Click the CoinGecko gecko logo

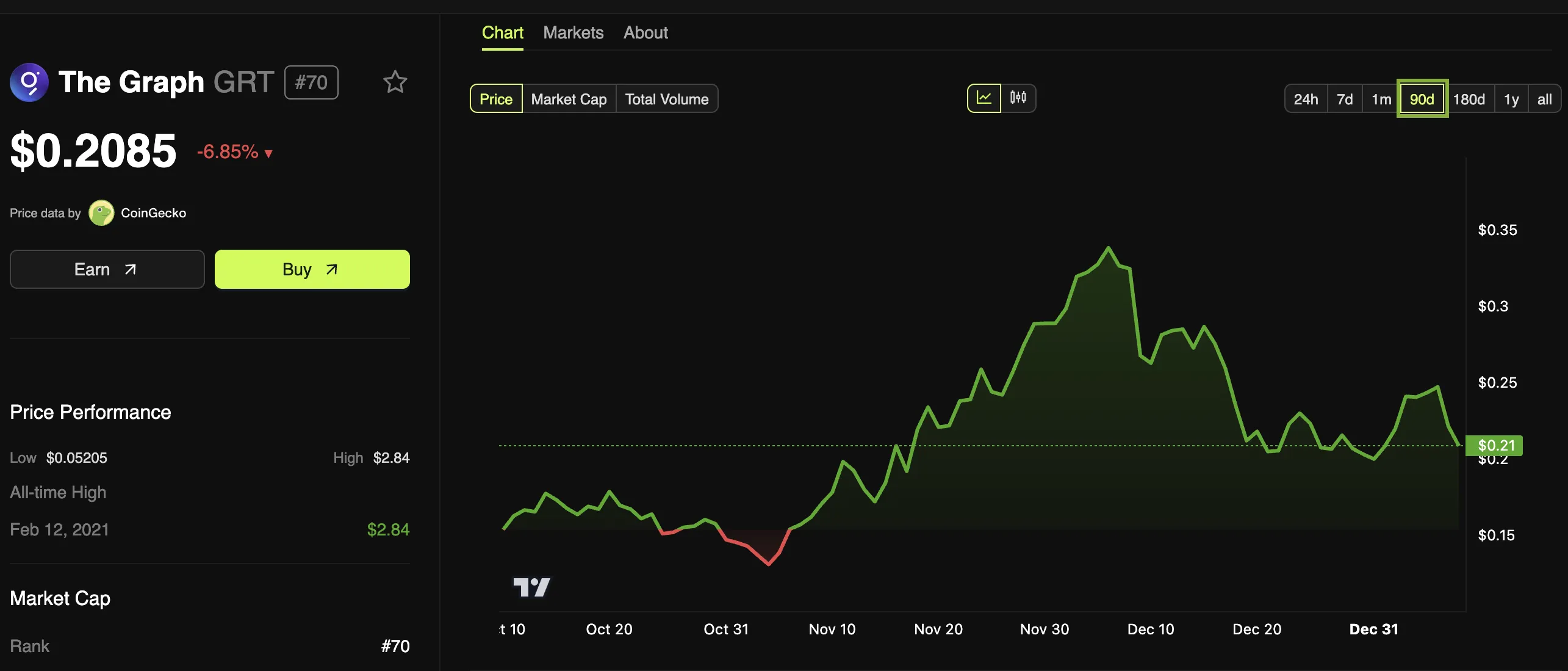pos(101,213)
